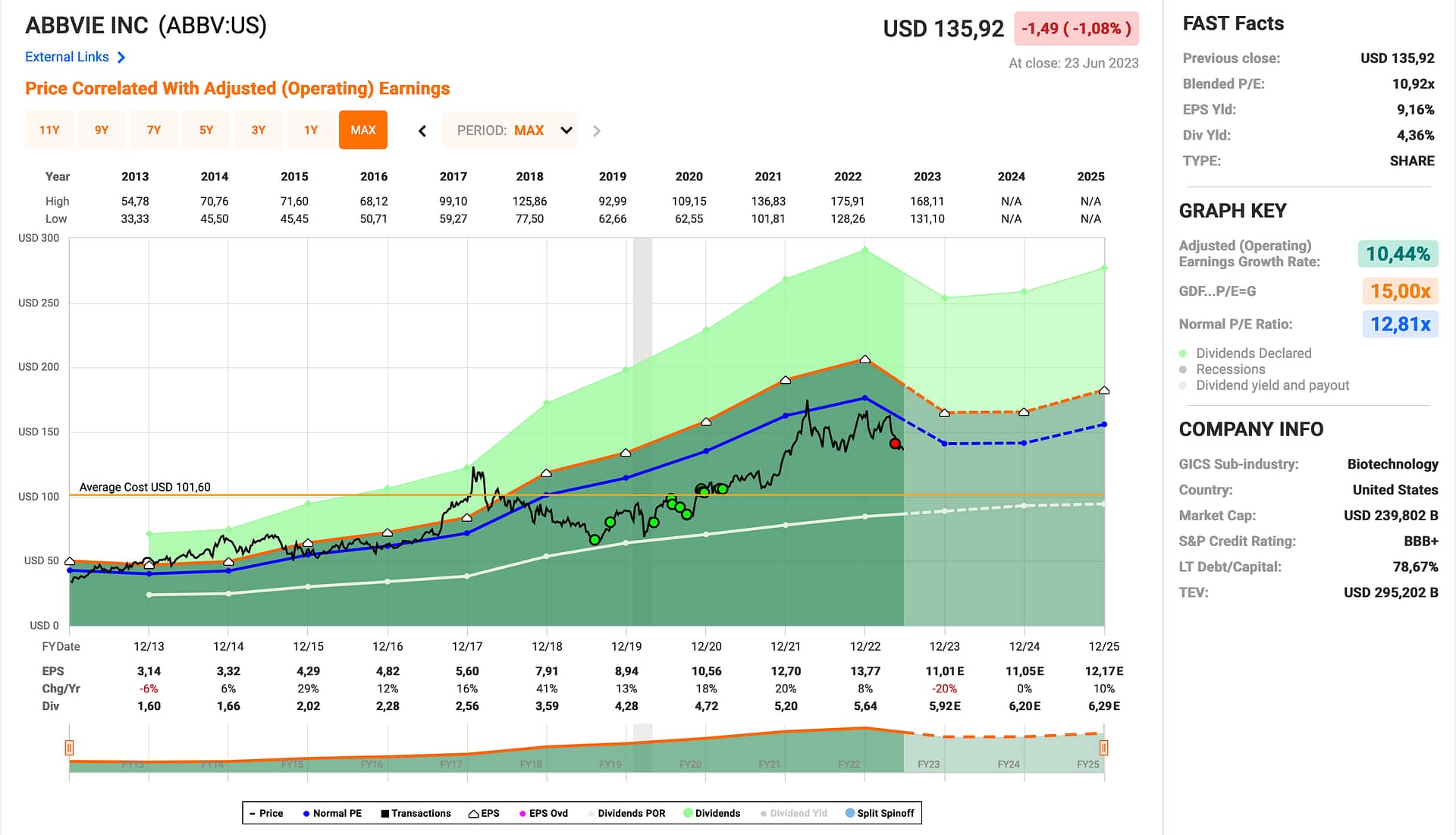1456x835 pixels.
Task: Toggle Recessions in graph key
Action: pos(1222,369)
